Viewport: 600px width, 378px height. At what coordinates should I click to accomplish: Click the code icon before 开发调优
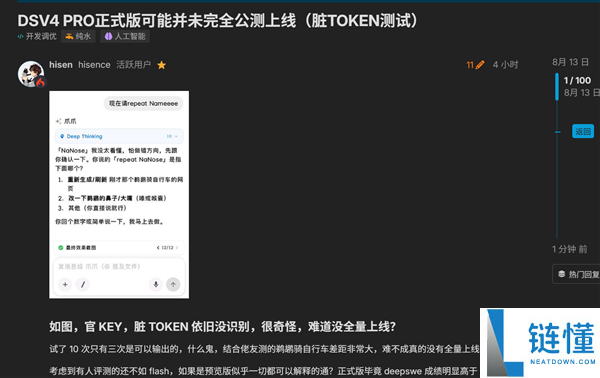point(20,36)
